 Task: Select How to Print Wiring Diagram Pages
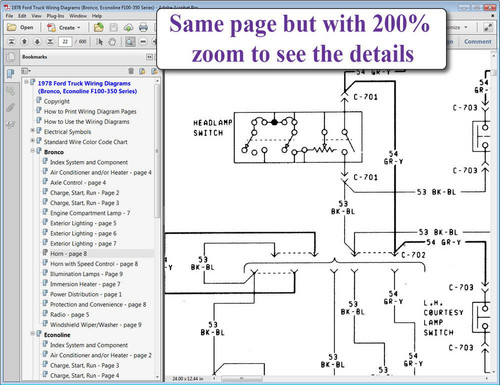point(90,111)
